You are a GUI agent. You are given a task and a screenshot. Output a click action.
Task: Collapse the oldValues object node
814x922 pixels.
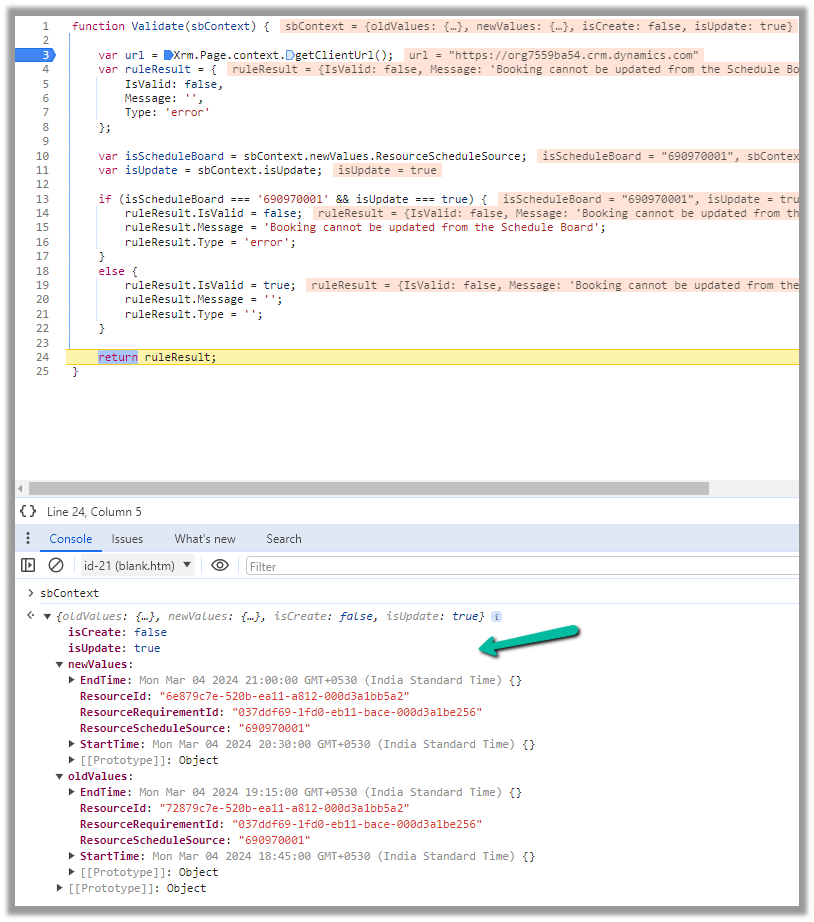[60, 776]
